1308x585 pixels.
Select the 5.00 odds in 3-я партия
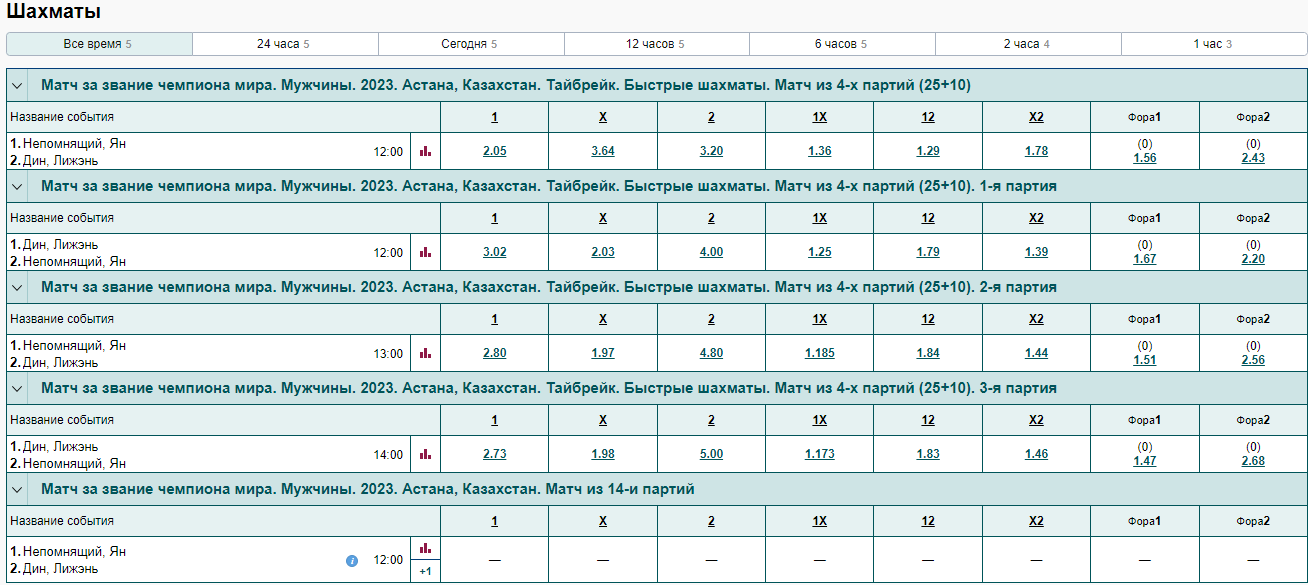coord(711,454)
